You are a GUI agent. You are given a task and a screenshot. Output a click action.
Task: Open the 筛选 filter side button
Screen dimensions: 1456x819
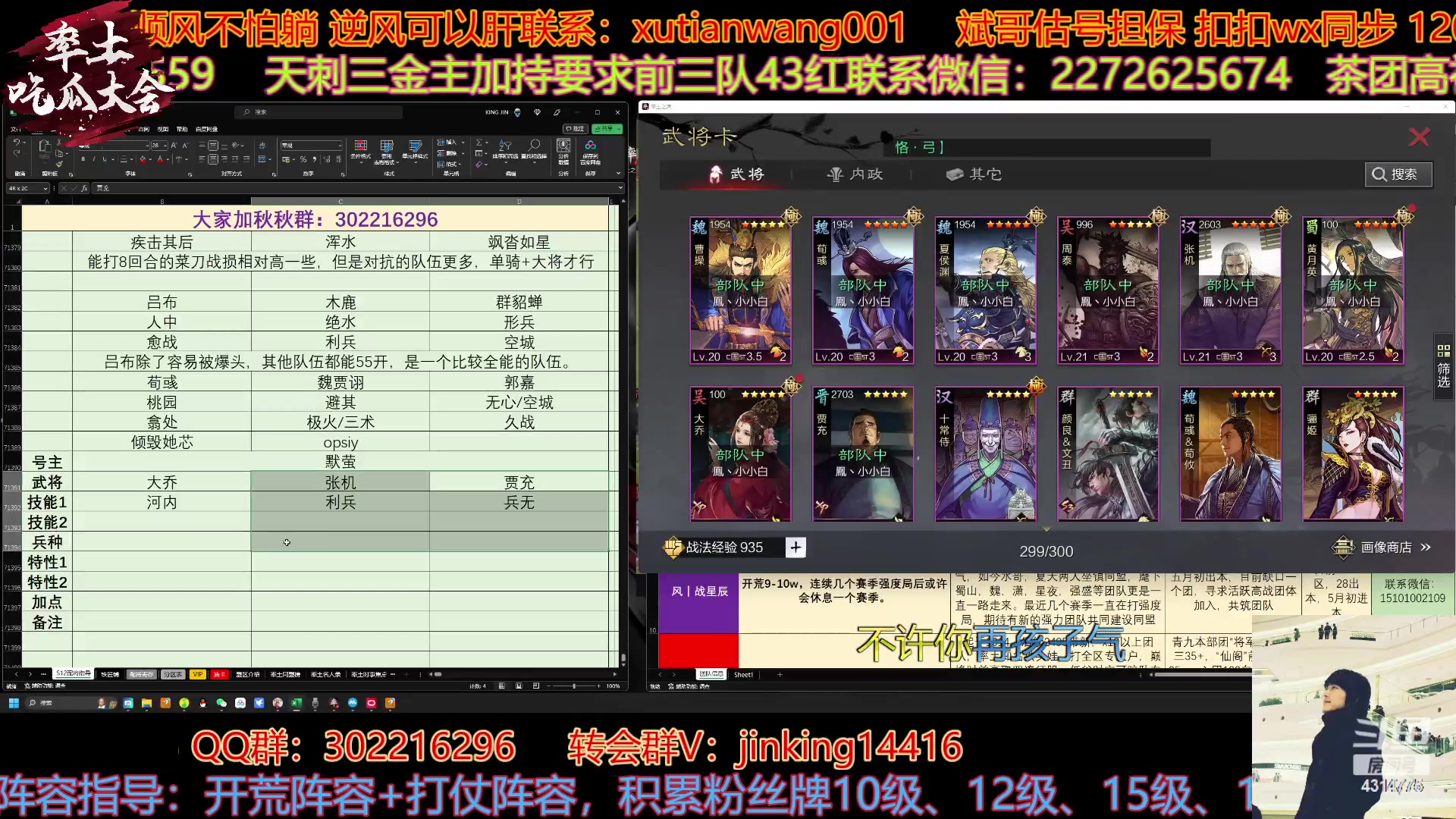[x=1443, y=367]
